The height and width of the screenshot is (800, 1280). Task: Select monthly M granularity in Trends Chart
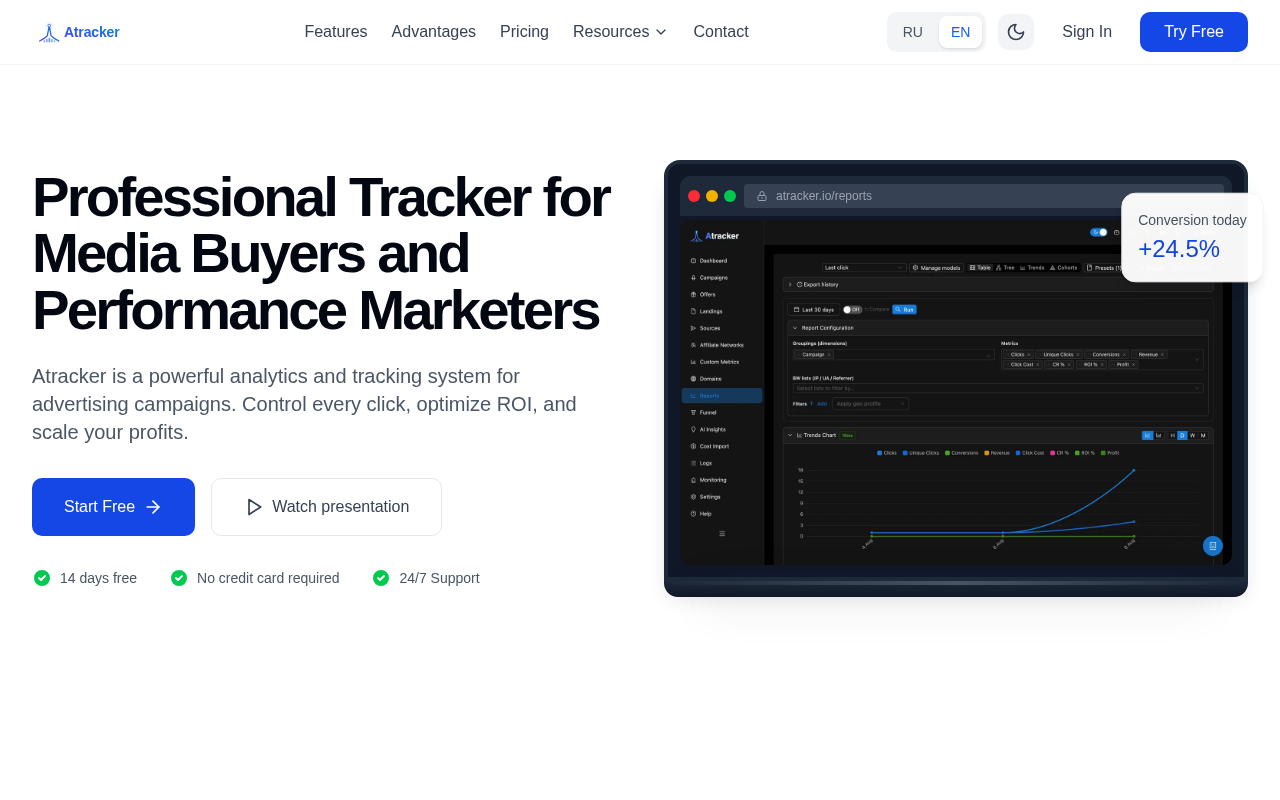click(x=1203, y=435)
